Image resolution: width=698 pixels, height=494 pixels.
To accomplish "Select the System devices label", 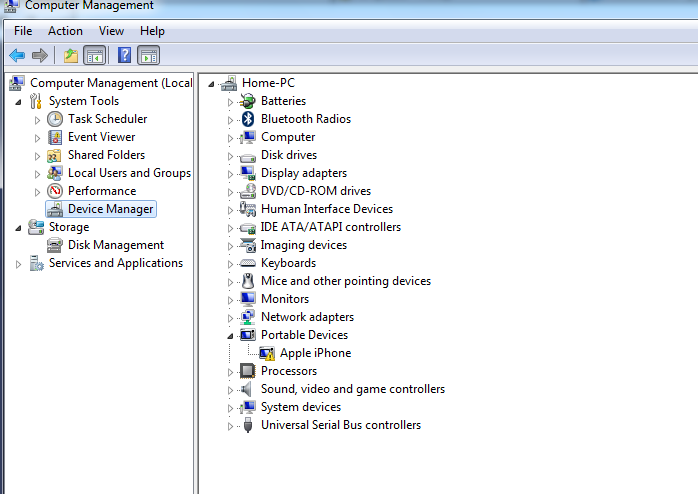I will 301,407.
